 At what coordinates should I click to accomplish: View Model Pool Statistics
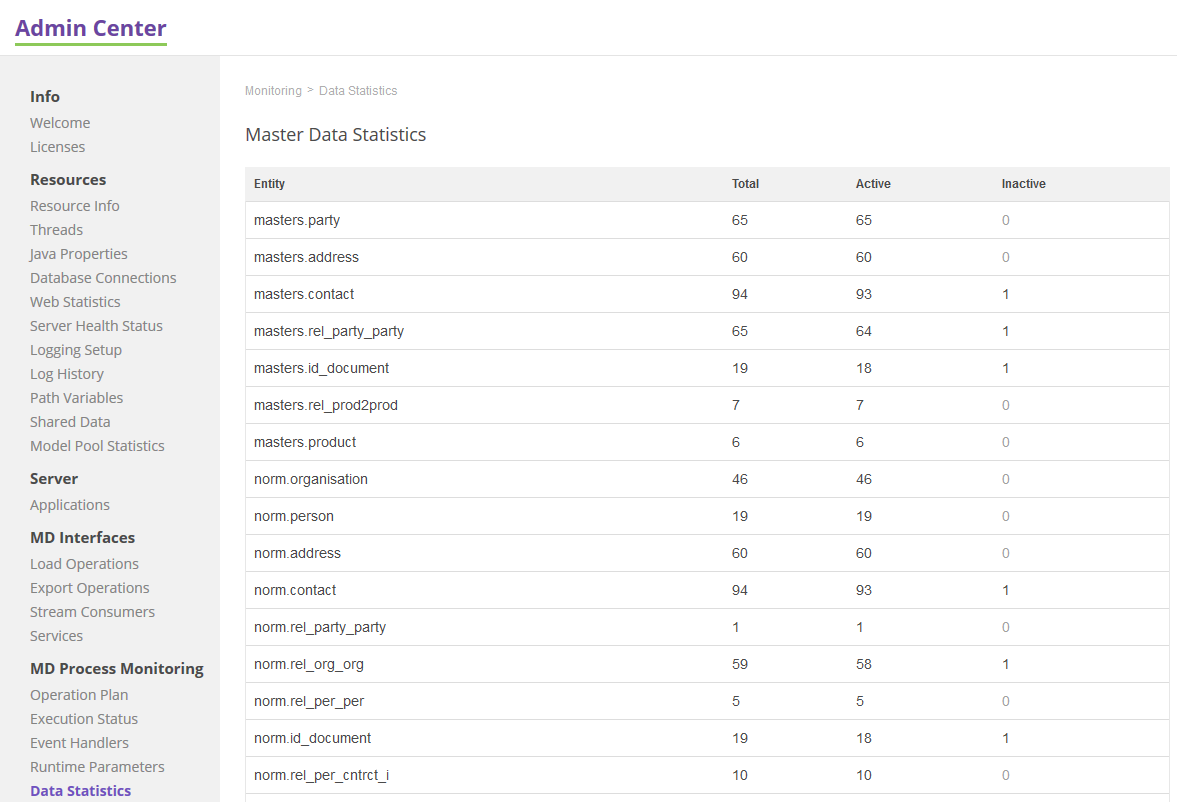pyautogui.click(x=97, y=445)
